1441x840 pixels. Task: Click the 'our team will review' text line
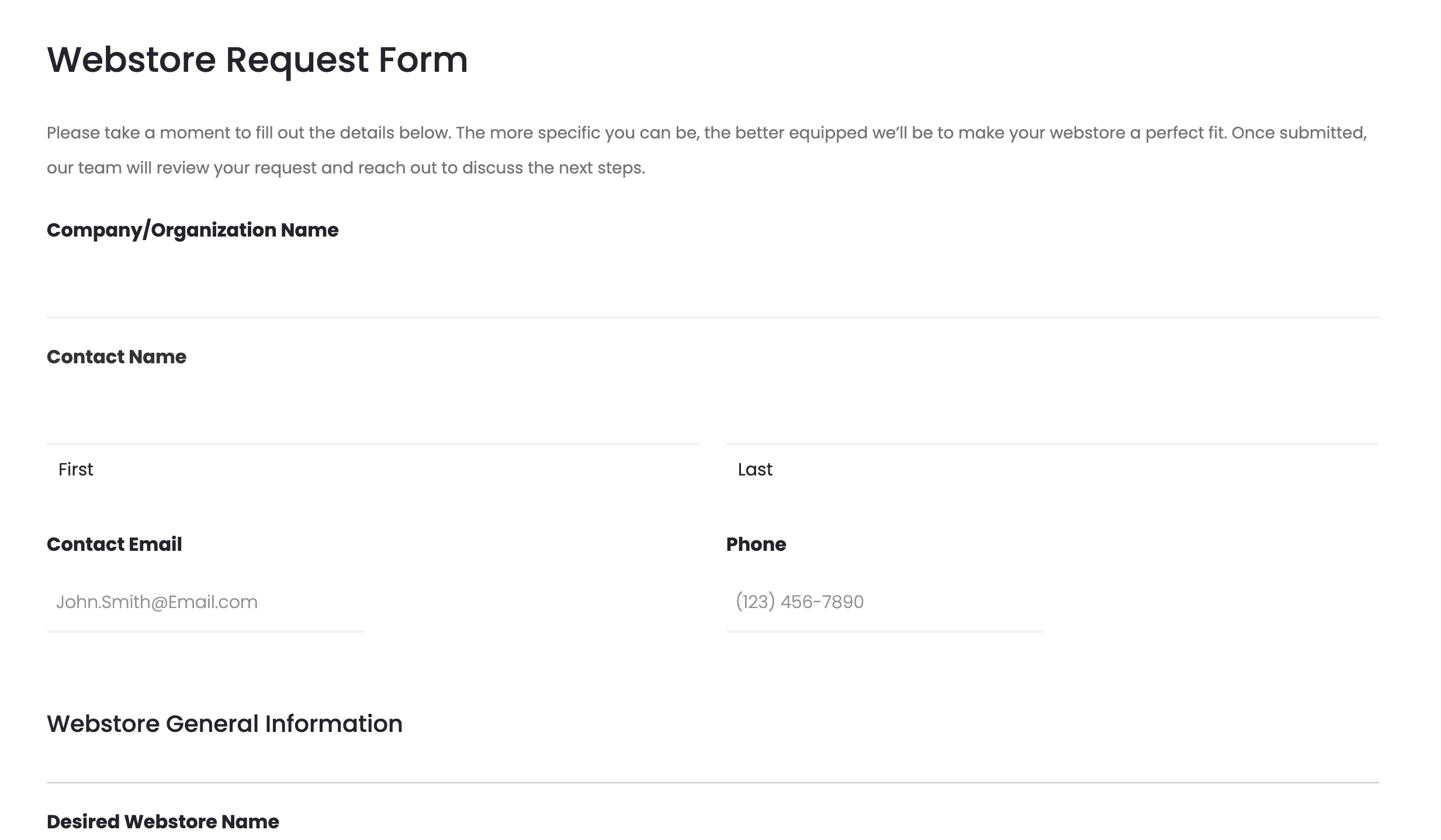tap(345, 168)
